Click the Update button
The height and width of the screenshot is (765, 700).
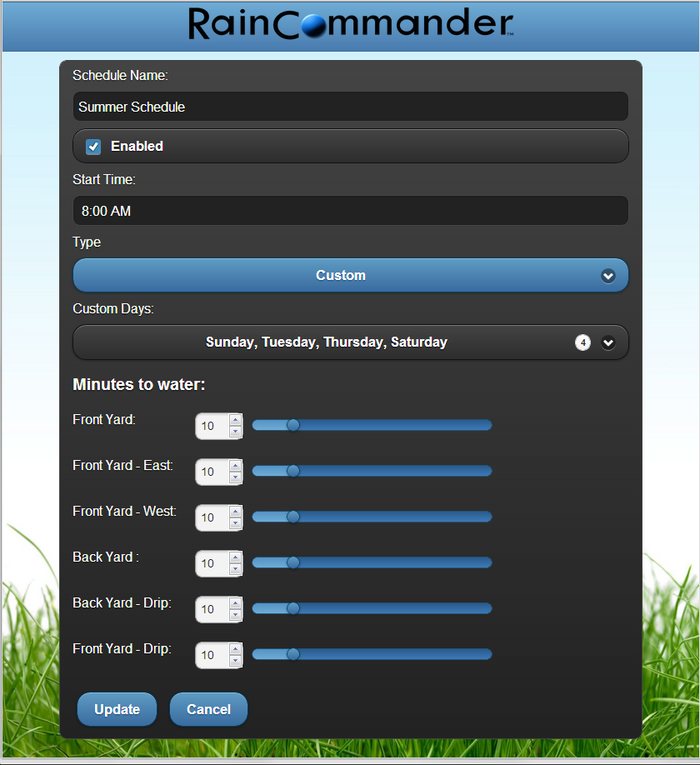click(117, 709)
